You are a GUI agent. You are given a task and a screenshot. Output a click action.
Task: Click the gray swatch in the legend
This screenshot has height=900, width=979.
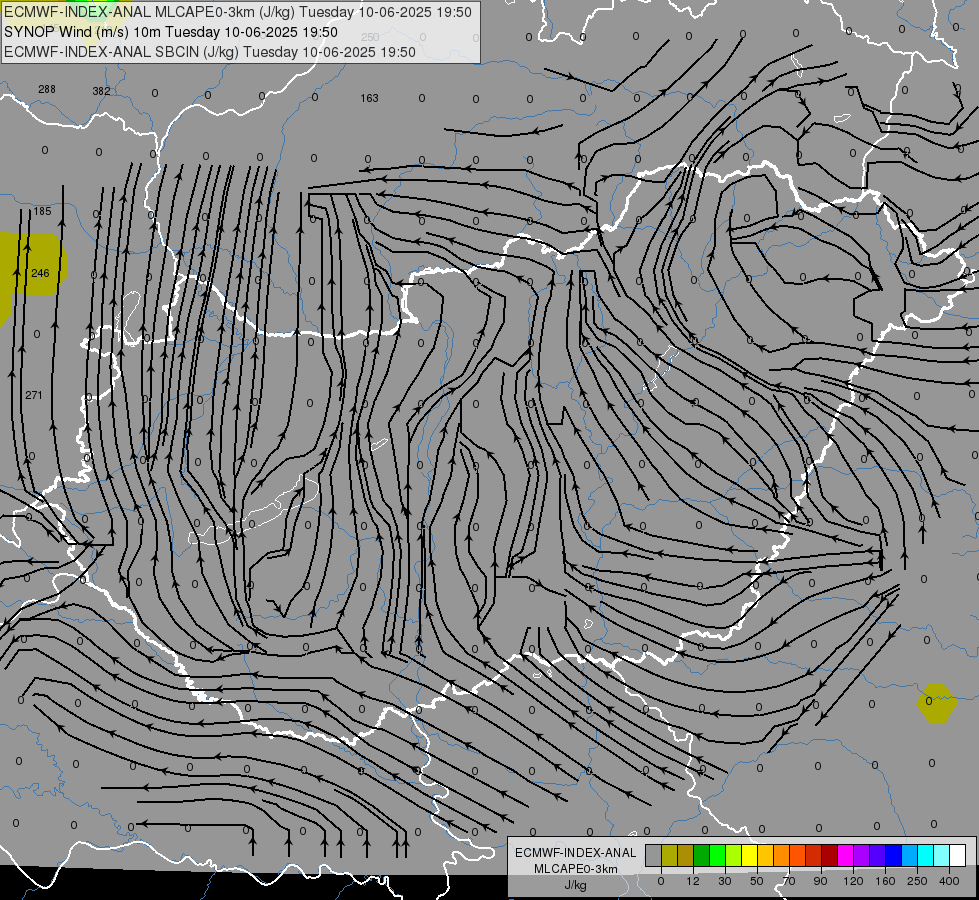click(654, 855)
